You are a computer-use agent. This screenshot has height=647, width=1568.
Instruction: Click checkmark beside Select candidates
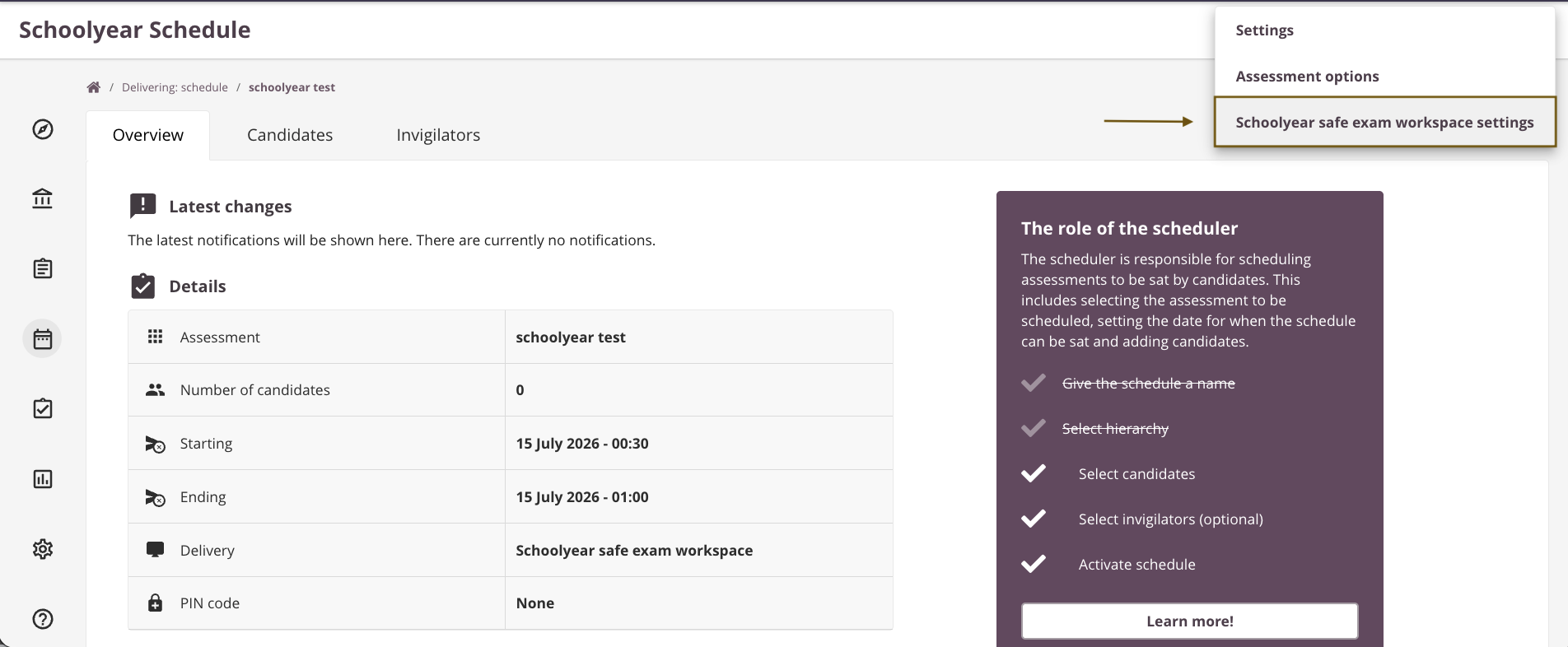tap(1034, 473)
